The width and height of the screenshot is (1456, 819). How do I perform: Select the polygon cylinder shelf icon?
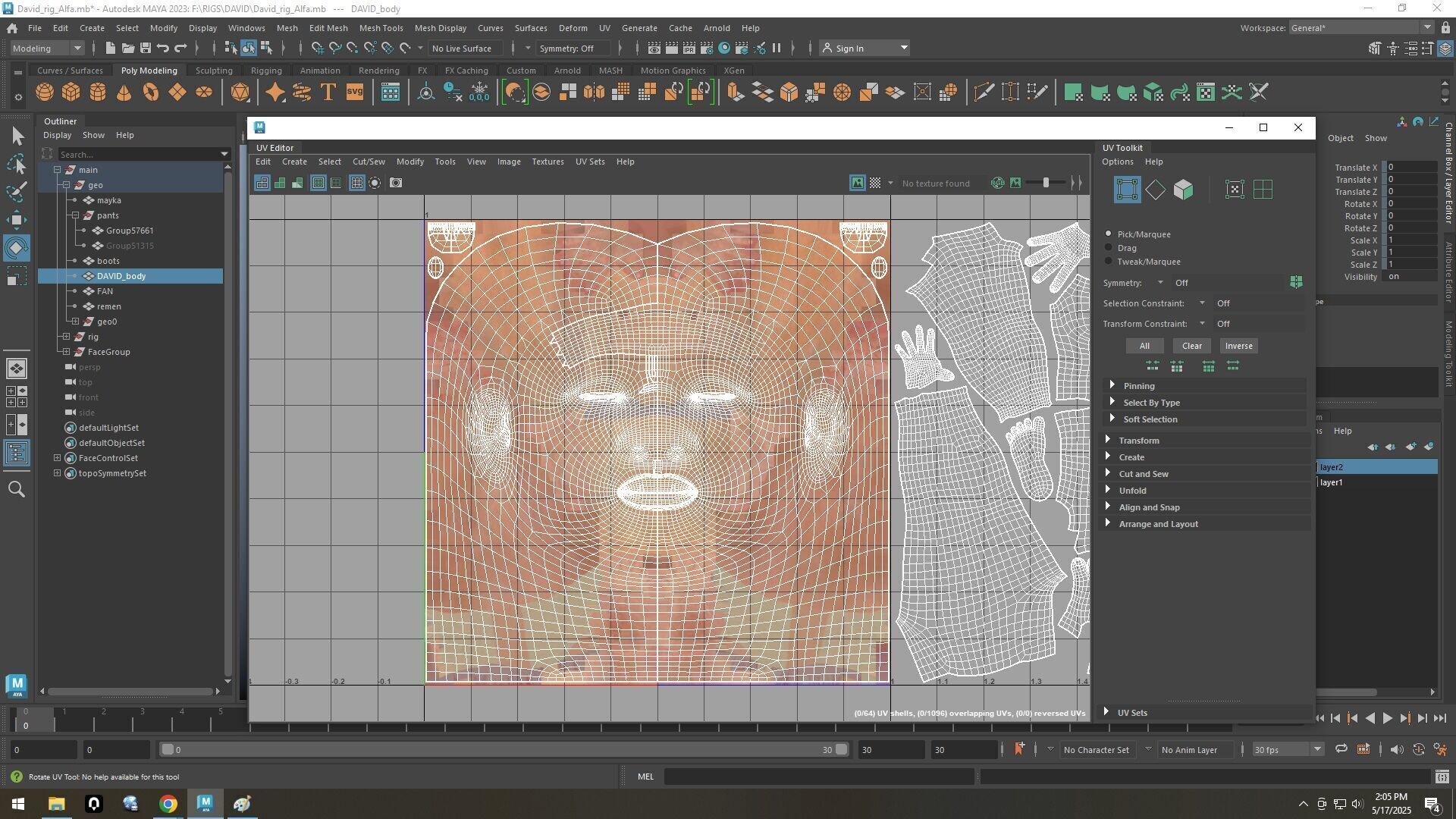click(x=98, y=93)
